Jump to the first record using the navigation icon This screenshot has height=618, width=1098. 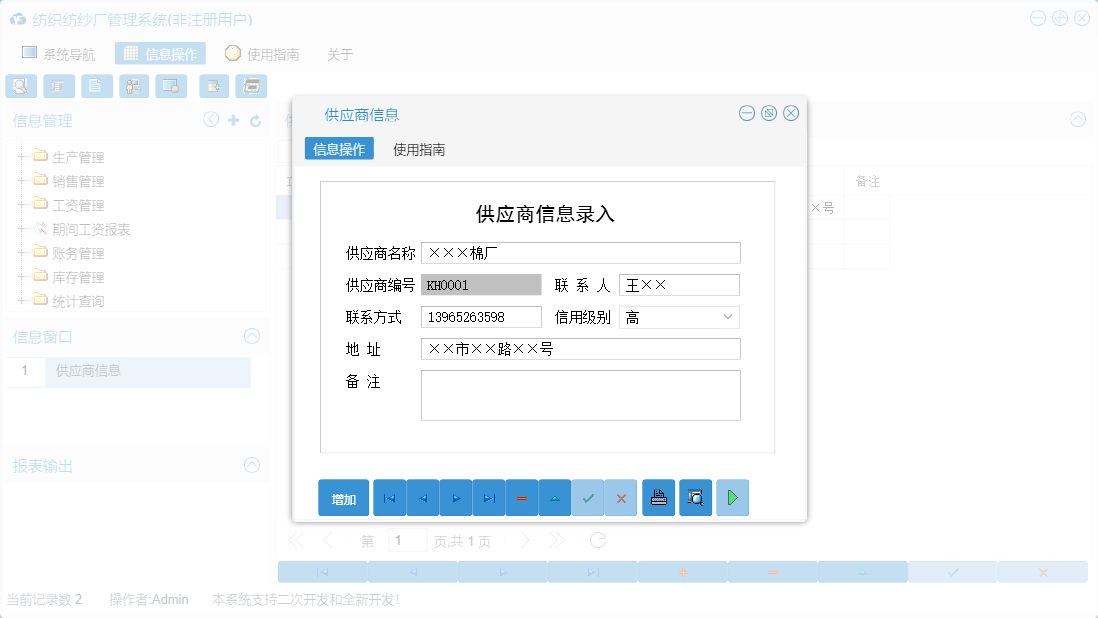[389, 497]
